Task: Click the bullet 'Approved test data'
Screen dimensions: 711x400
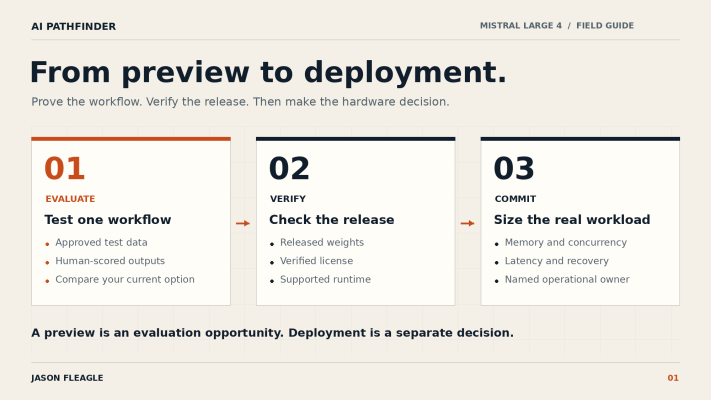Action: (101, 243)
